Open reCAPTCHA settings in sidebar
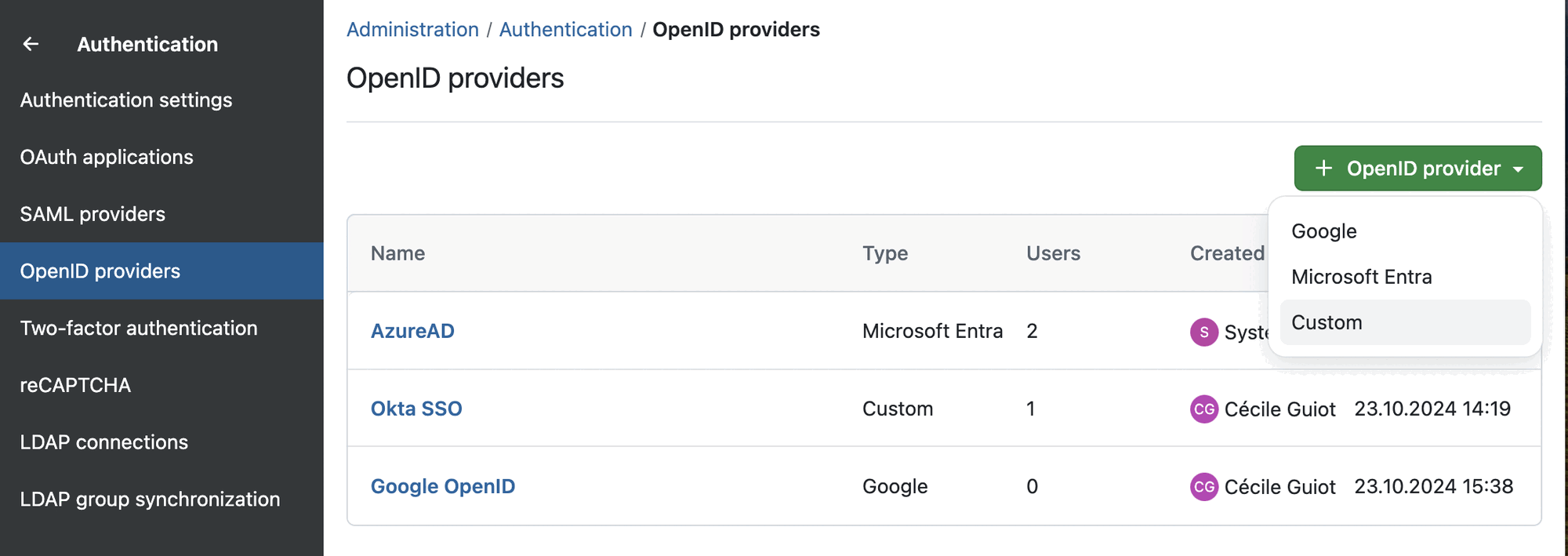This screenshot has height=556, width=1568. coord(75,385)
